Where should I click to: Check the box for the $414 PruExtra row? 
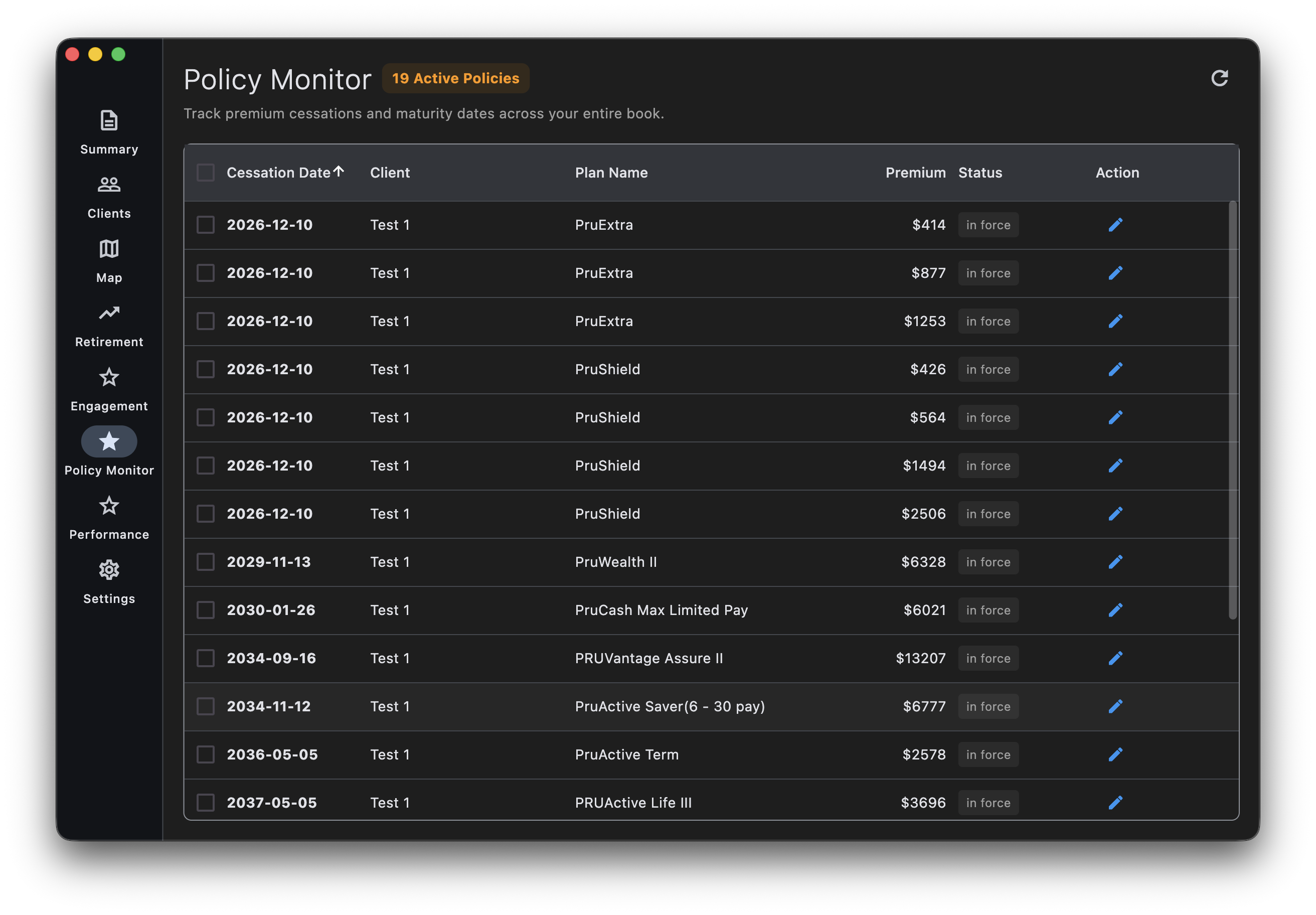(205, 225)
